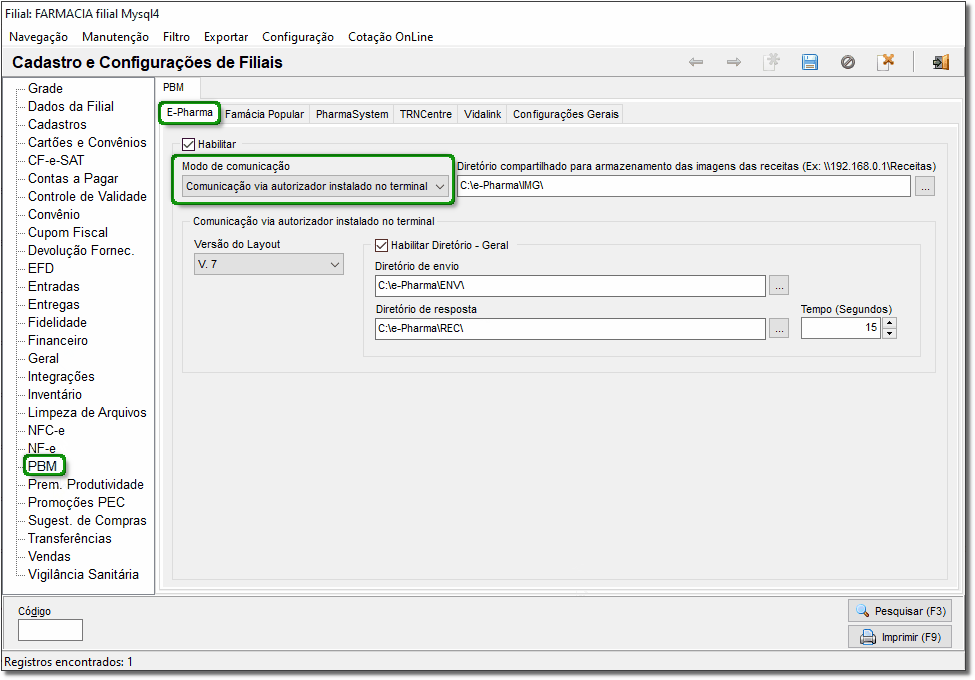
Task: Go to next record arrow icon
Action: tap(734, 62)
